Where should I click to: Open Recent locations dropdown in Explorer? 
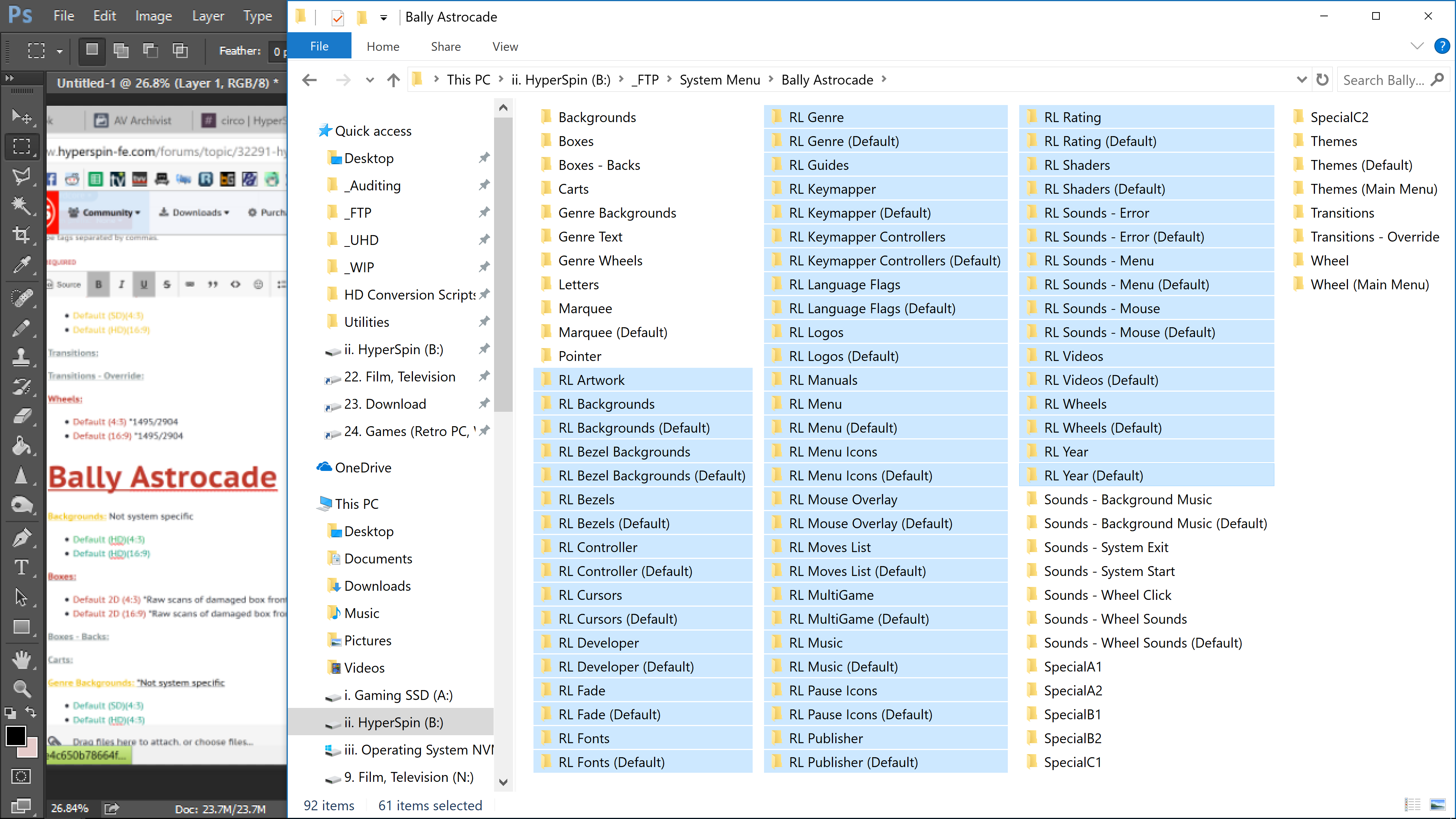click(x=370, y=80)
